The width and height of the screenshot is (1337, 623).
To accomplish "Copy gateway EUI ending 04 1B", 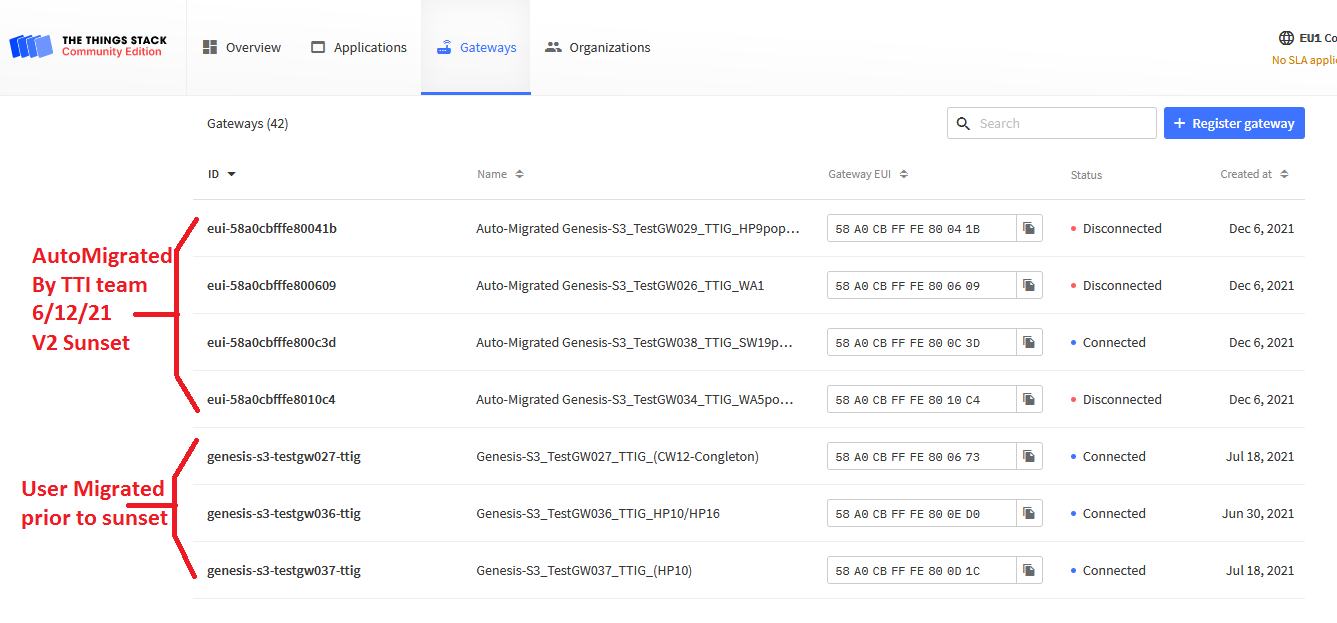I will tap(1028, 229).
